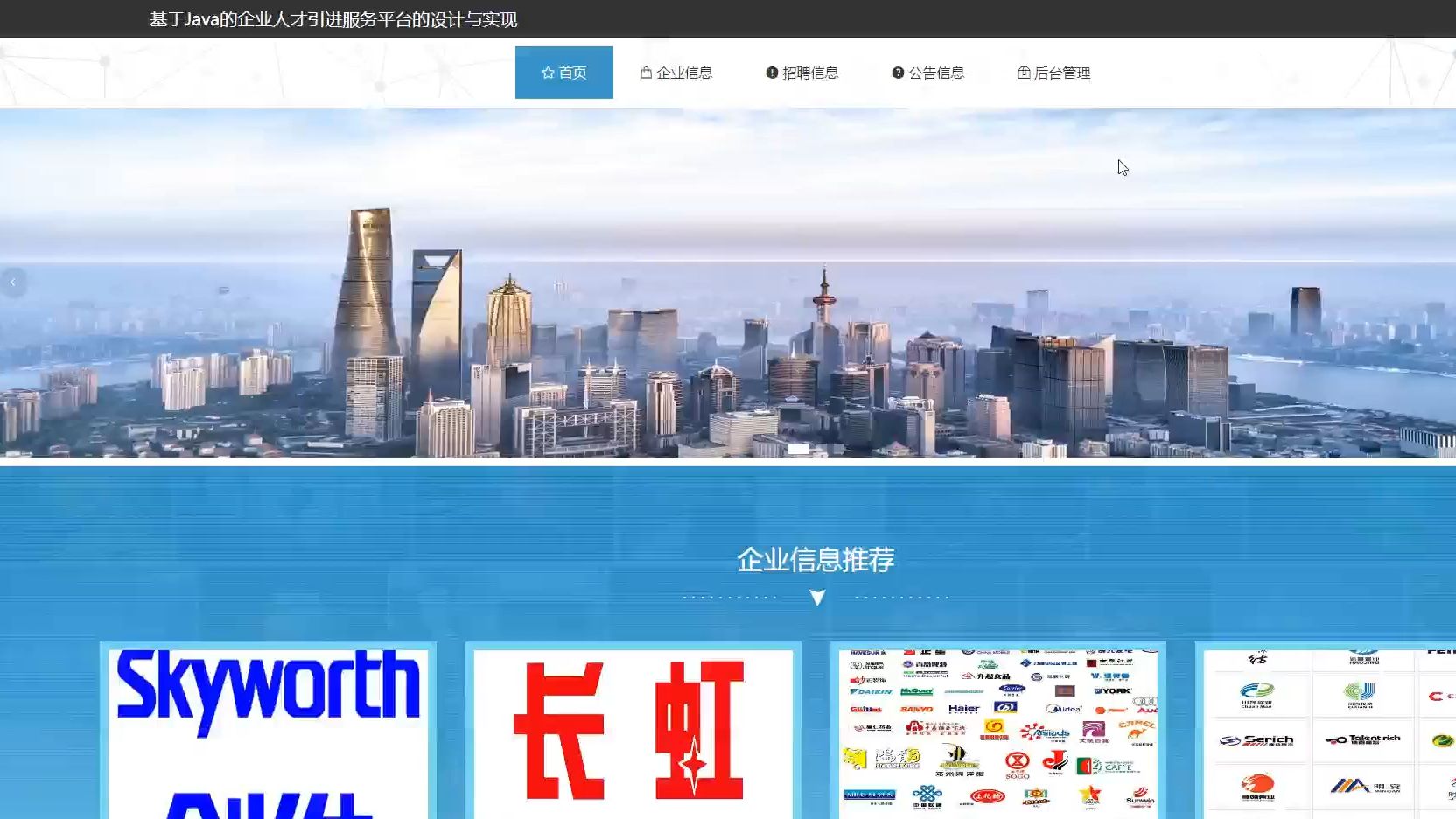Click the star icon beside 首页
Viewport: 1456px width, 819px height.
pos(548,73)
